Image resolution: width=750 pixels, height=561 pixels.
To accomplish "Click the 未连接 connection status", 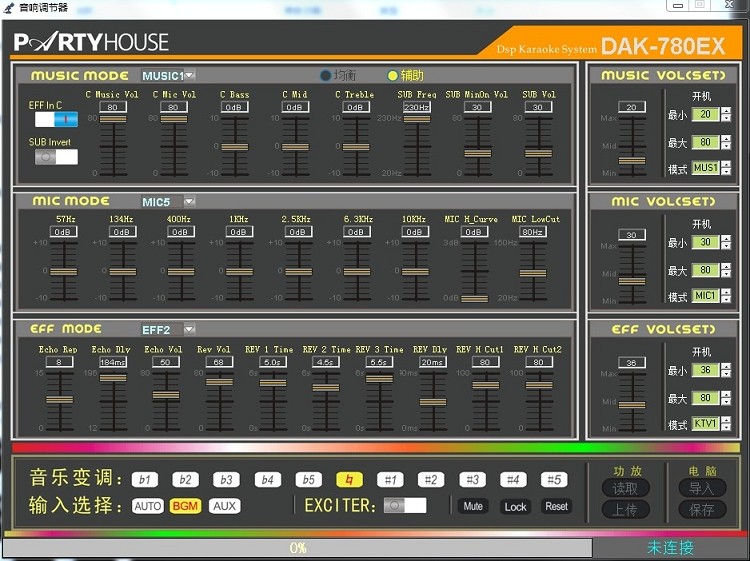I will [670, 548].
